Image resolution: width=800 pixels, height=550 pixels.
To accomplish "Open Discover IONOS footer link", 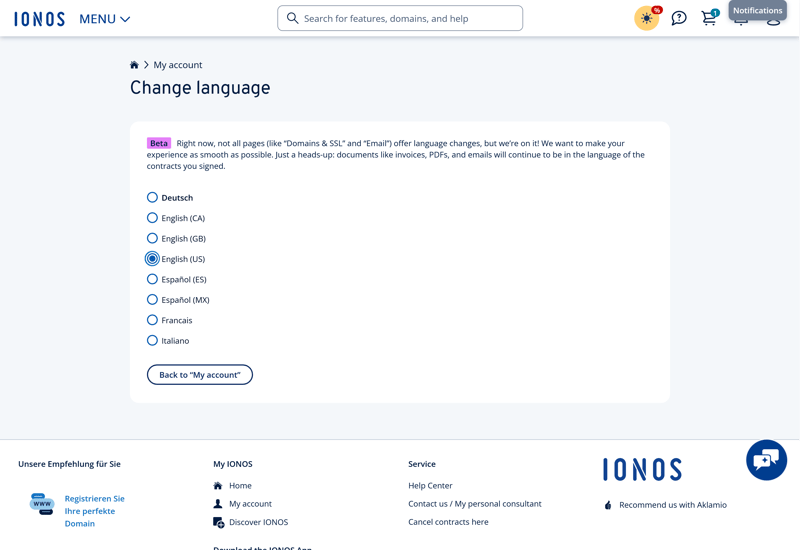I will [258, 522].
